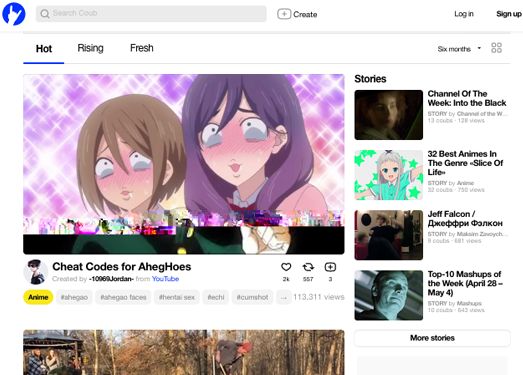Click the search magnifier icon

44,14
